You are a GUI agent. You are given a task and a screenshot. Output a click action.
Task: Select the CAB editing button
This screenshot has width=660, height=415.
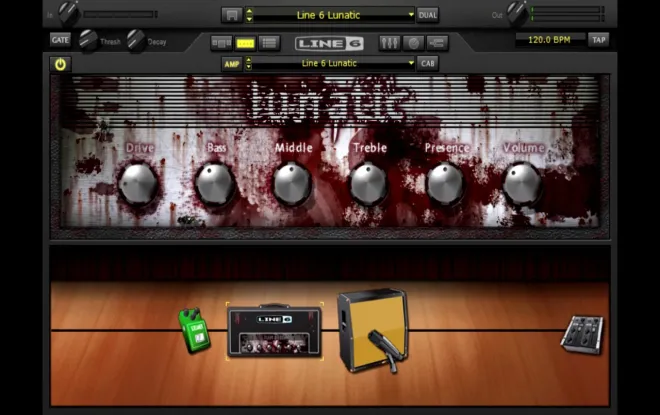[x=428, y=64]
